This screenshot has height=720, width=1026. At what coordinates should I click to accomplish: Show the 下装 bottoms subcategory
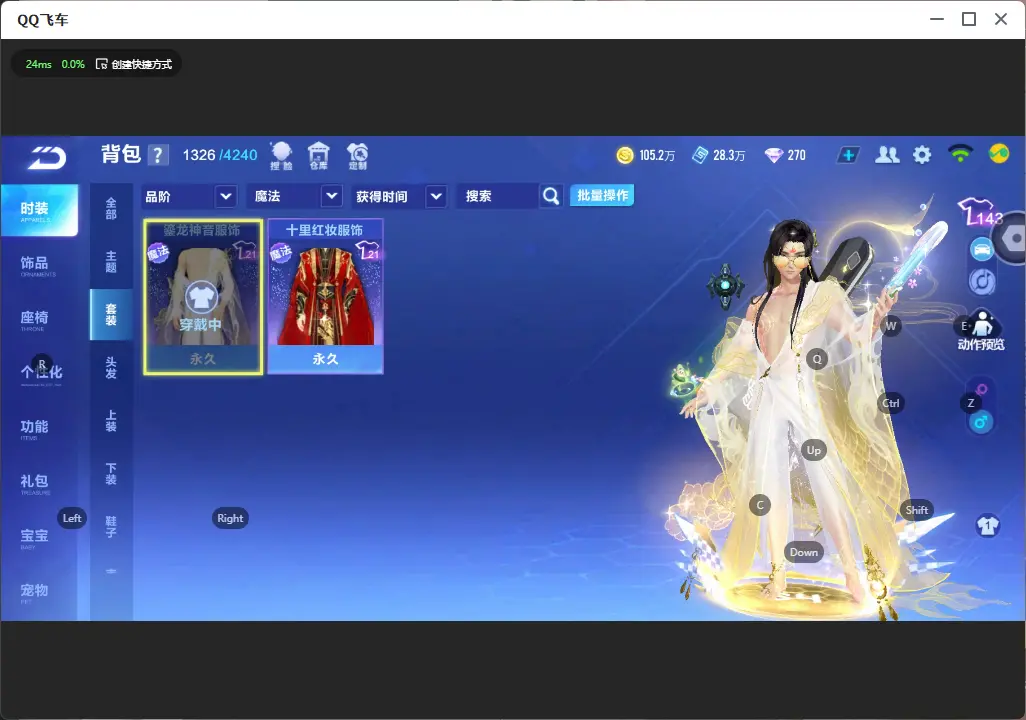[x=111, y=474]
